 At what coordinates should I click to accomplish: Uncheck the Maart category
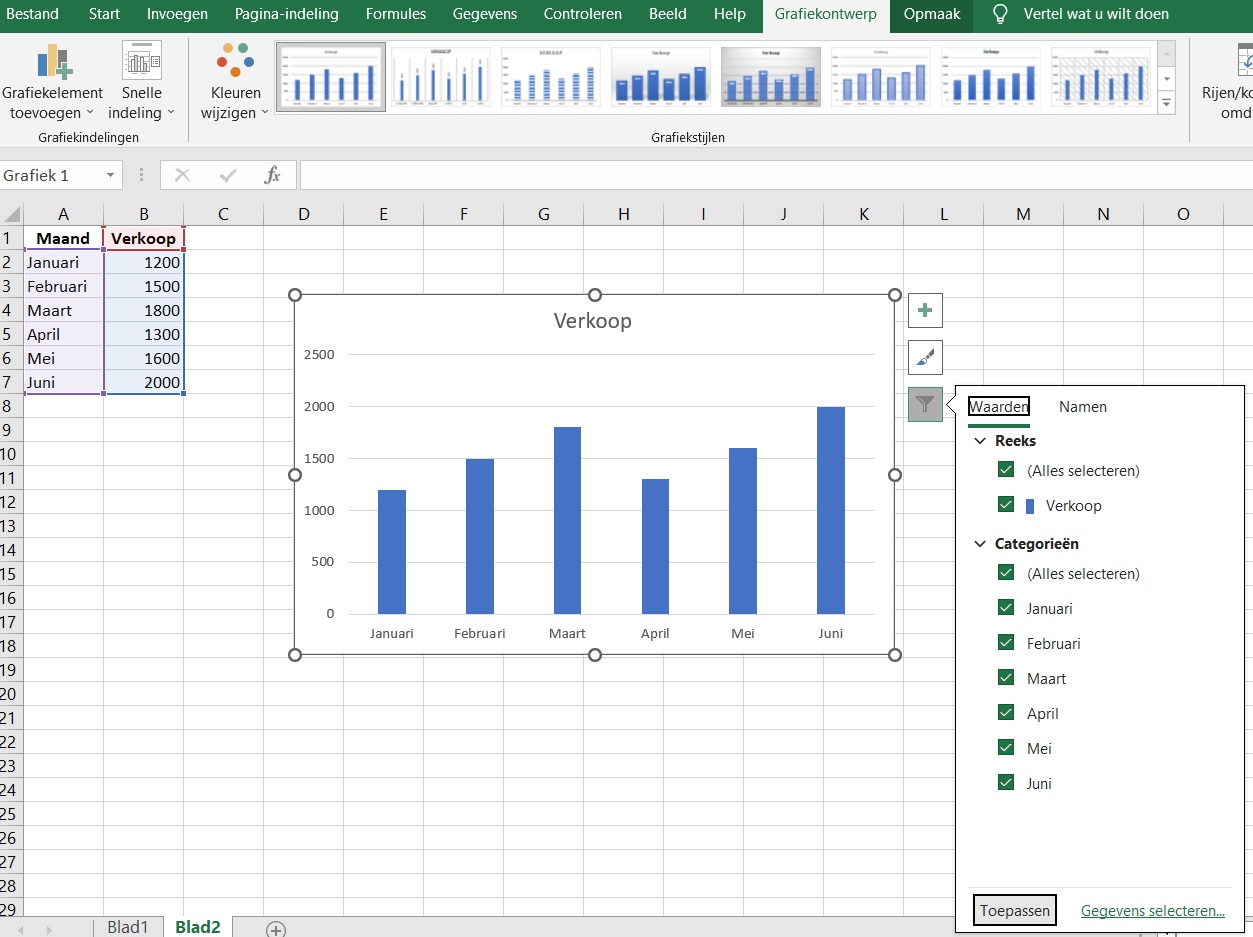pyautogui.click(x=1005, y=677)
